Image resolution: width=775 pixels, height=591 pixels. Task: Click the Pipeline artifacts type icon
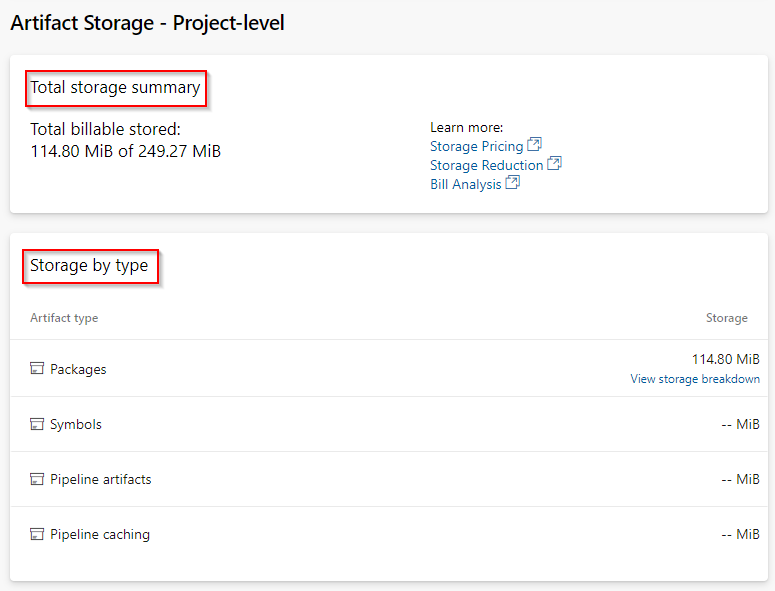point(37,479)
